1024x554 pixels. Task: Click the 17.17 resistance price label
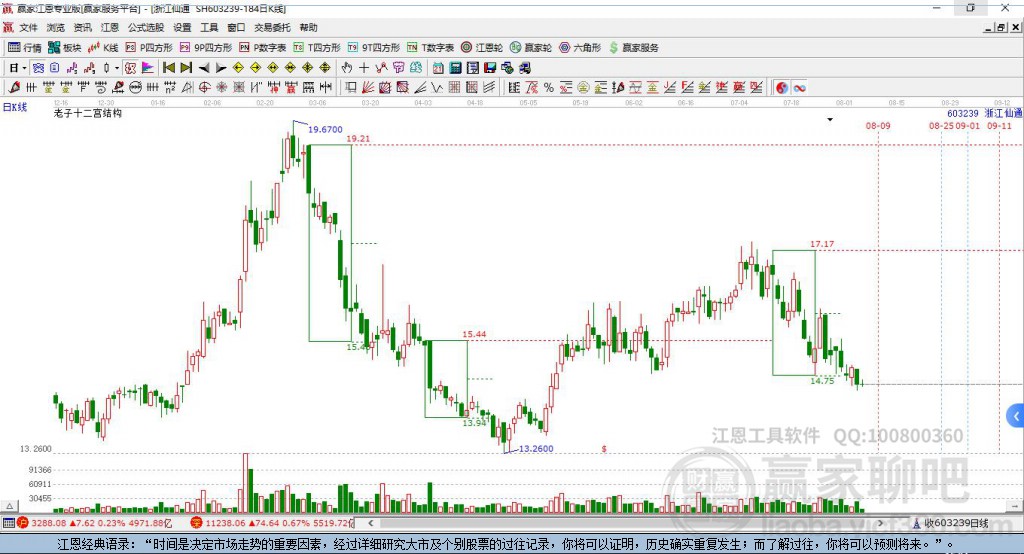[x=822, y=244]
